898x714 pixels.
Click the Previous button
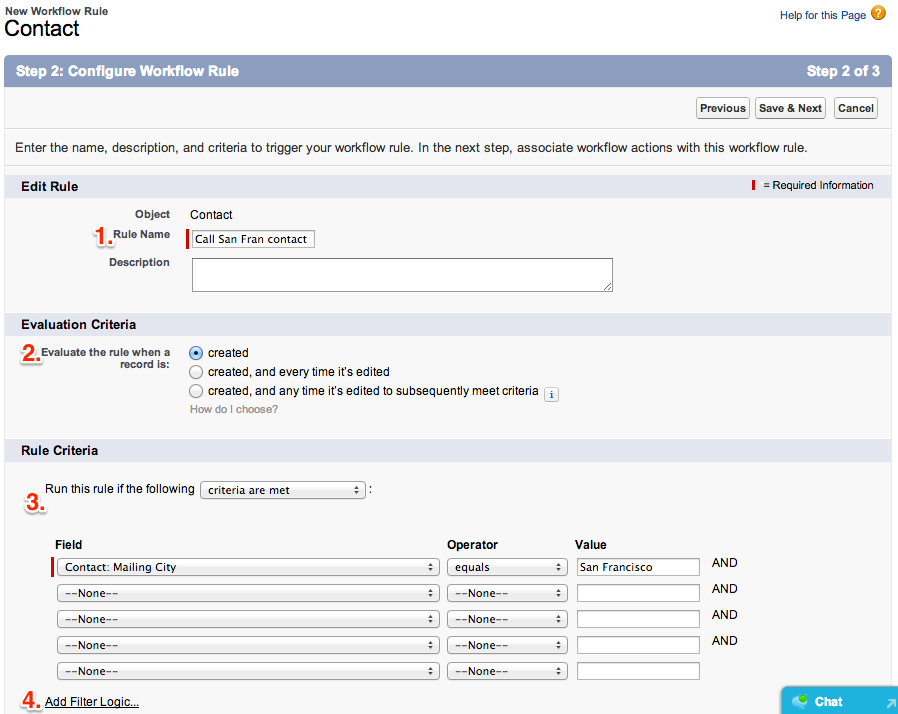click(722, 108)
